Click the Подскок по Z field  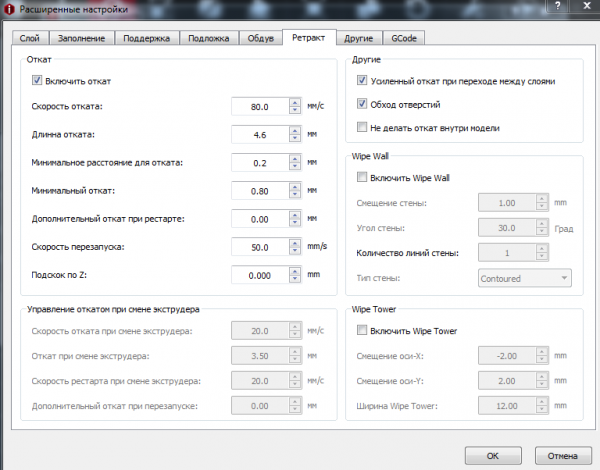pos(260,275)
